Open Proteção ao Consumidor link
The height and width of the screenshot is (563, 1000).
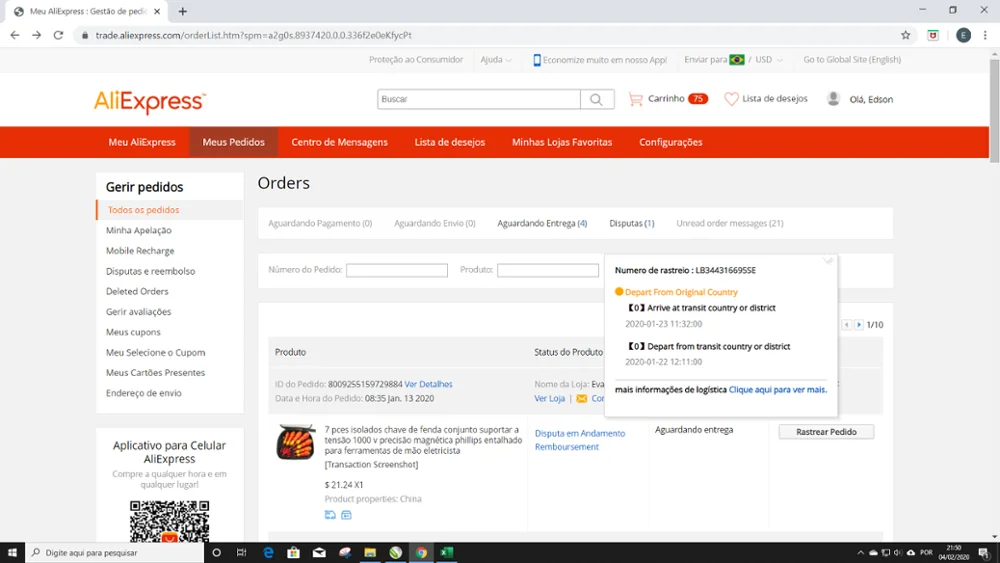click(x=416, y=59)
